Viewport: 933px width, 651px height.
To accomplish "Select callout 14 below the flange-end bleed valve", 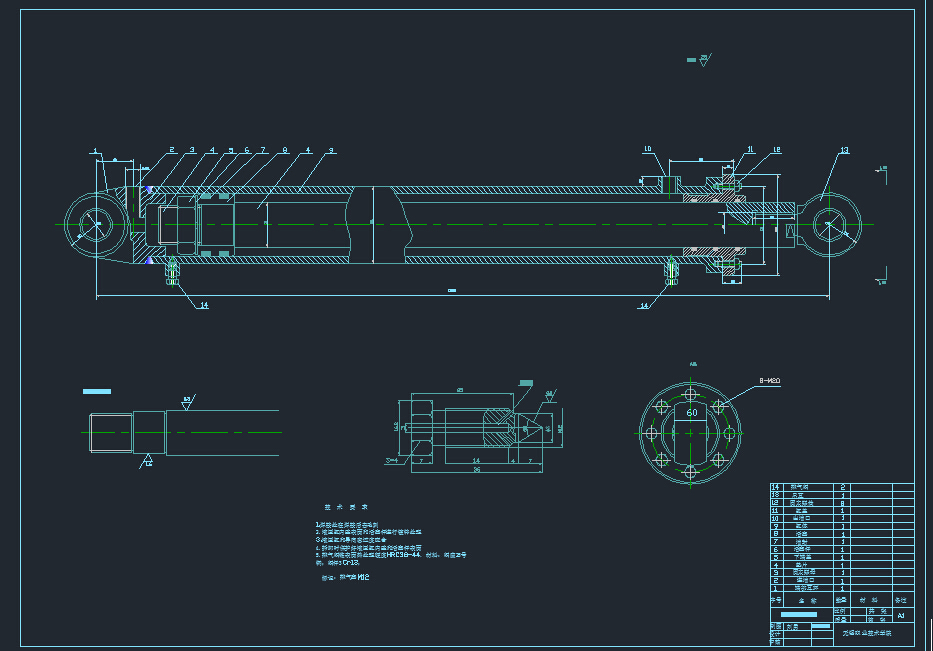I will tap(644, 306).
